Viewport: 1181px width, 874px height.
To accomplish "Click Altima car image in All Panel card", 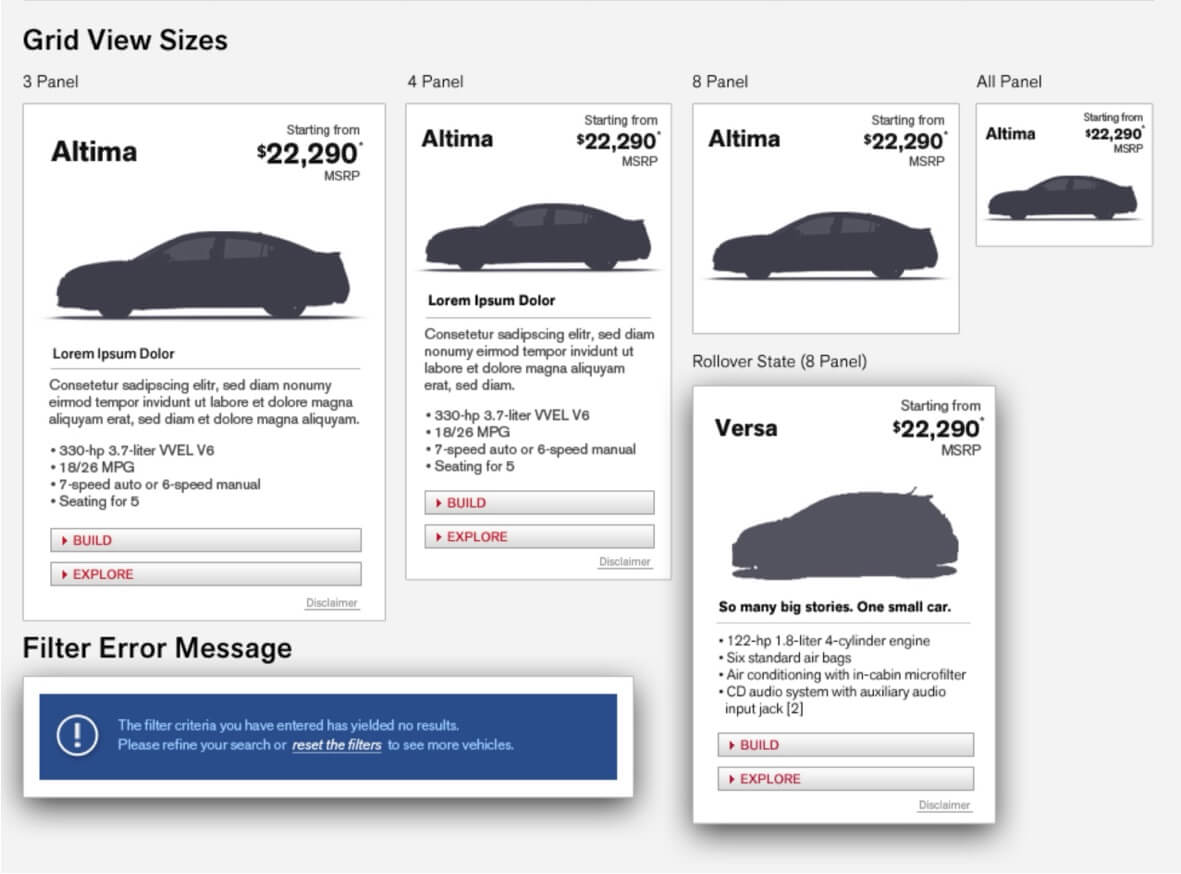I will click(x=1063, y=197).
